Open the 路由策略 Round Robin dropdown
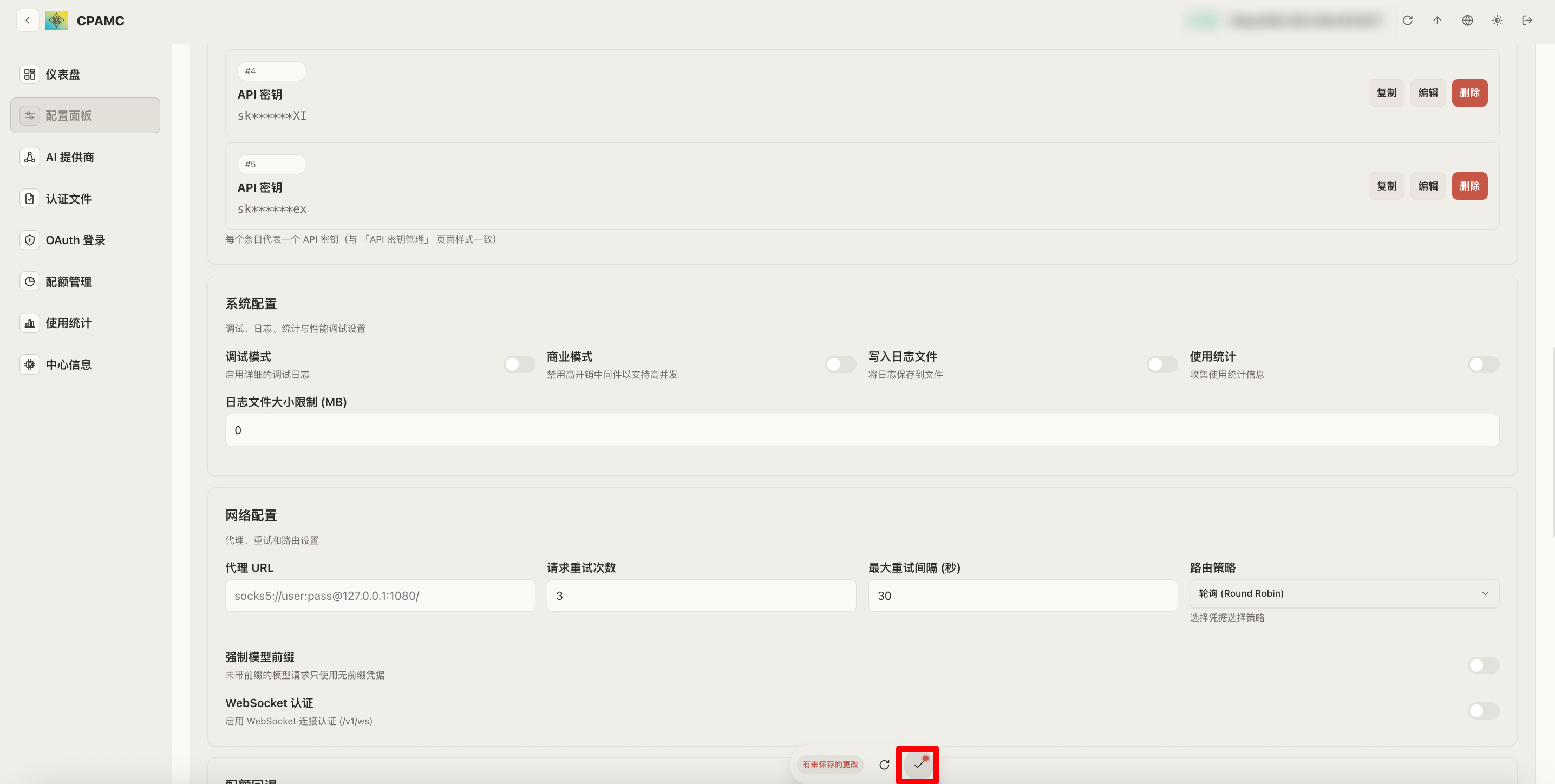This screenshot has width=1555, height=784. point(1344,594)
